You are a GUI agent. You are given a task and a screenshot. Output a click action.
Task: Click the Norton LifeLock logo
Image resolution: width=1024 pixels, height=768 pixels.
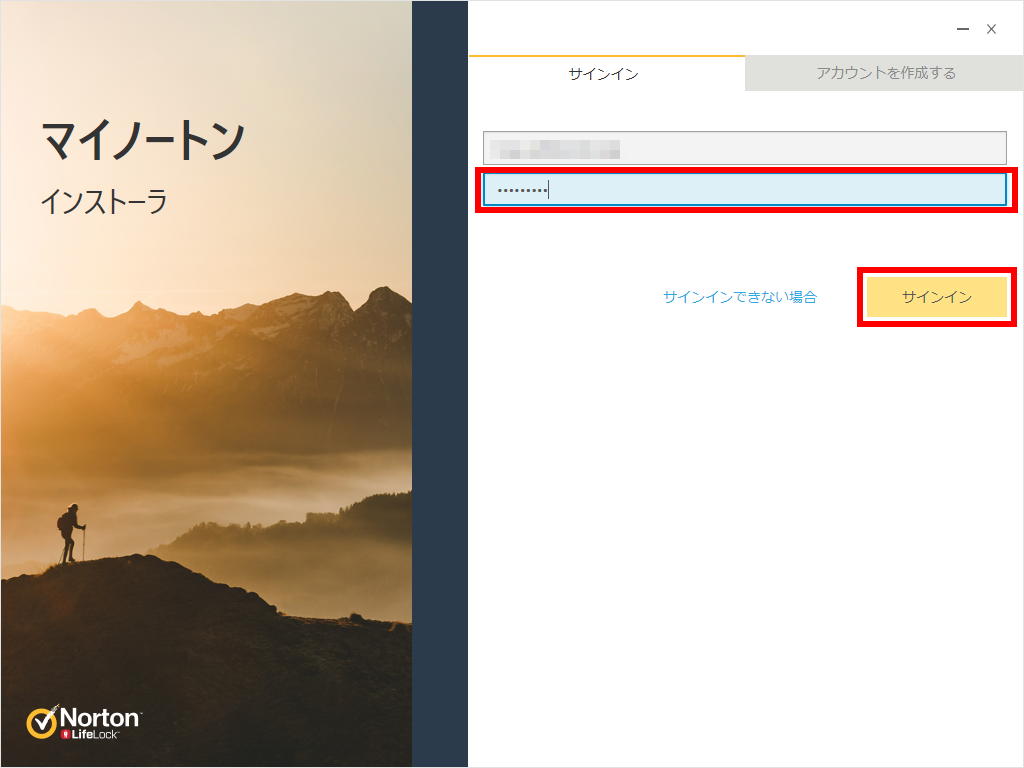[x=83, y=722]
